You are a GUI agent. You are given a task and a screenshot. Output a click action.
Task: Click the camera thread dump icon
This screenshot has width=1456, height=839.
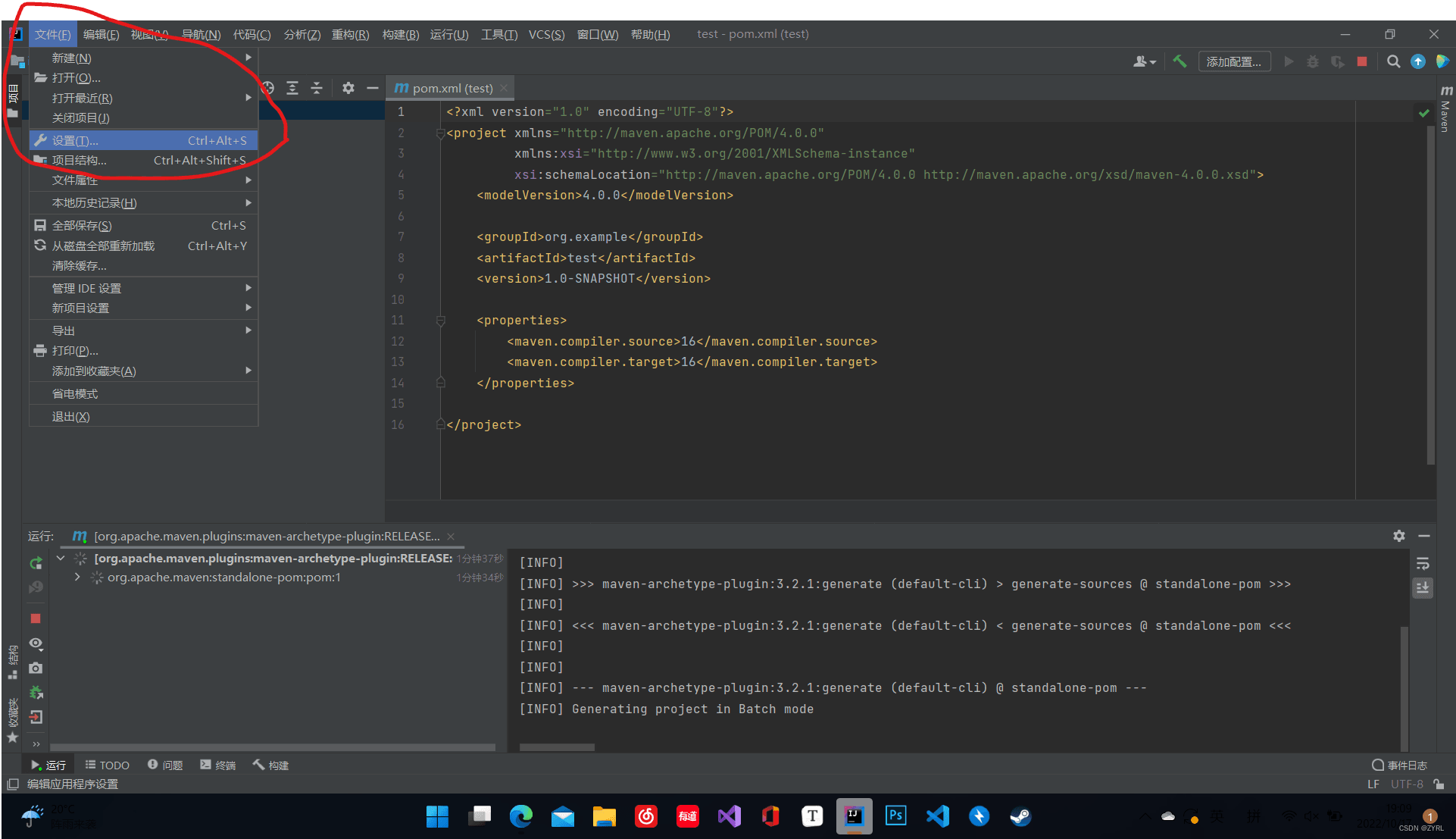click(x=36, y=668)
